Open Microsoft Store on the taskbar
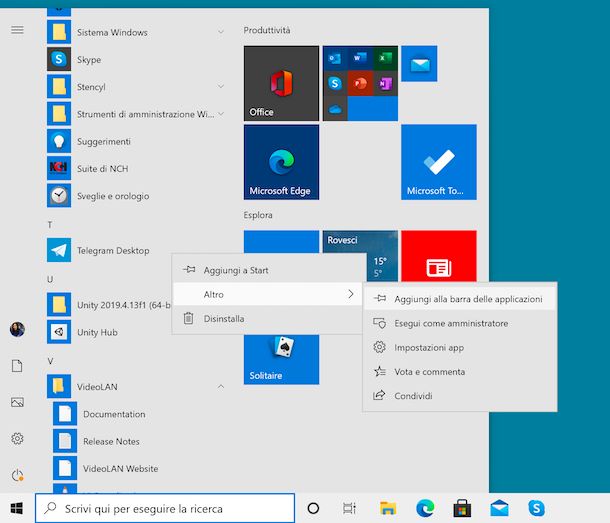Image resolution: width=610 pixels, height=523 pixels. (462, 508)
